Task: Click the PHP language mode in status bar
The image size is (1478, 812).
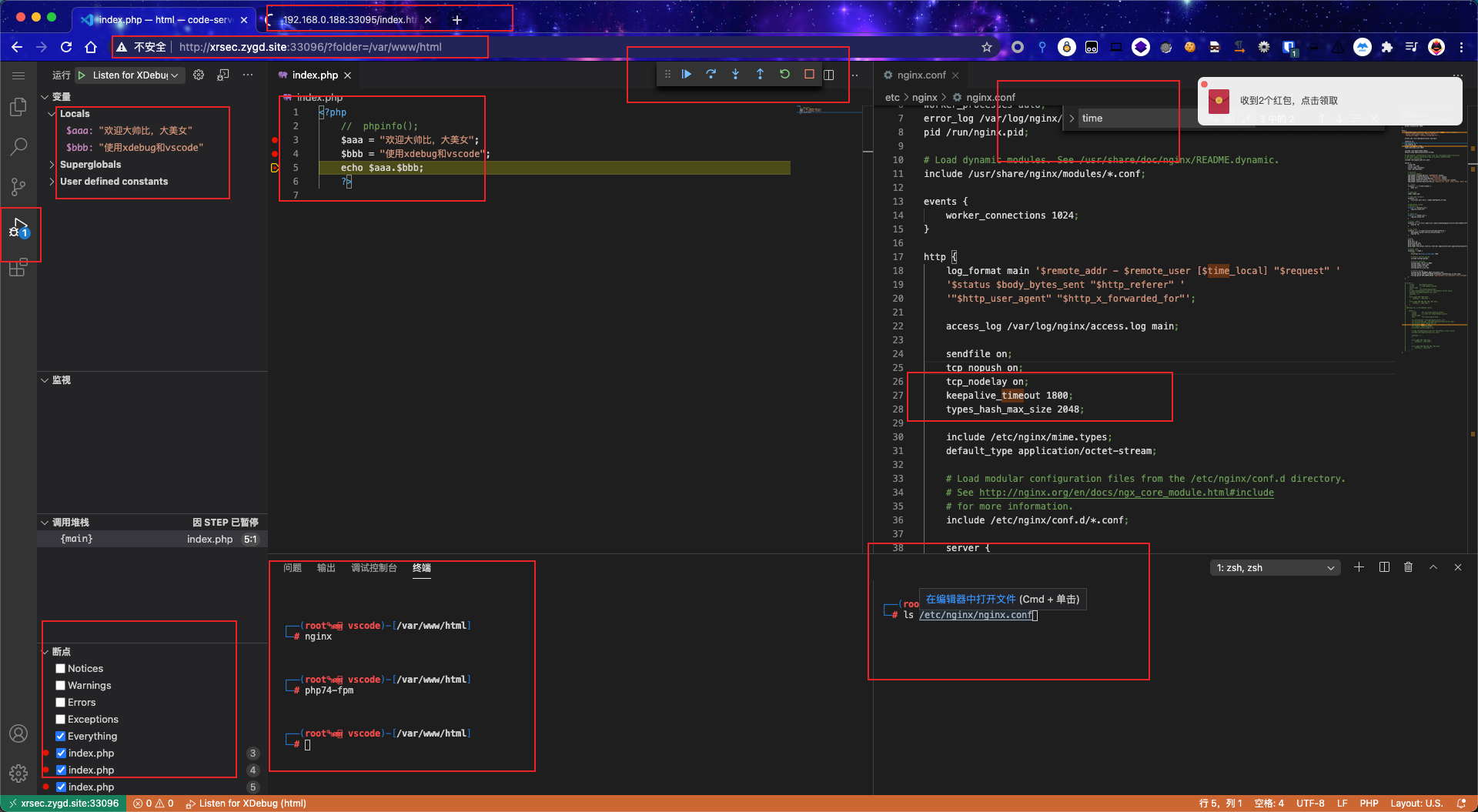Action: point(1369,804)
